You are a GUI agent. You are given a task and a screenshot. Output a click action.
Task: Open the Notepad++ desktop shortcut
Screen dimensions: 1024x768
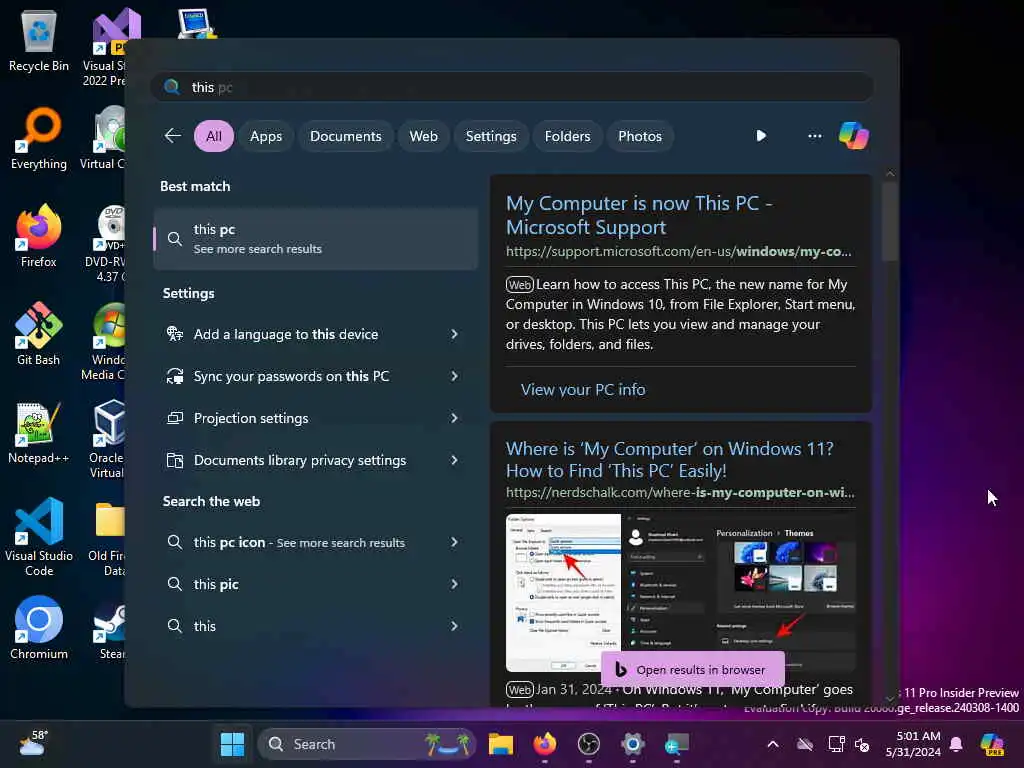pos(39,432)
